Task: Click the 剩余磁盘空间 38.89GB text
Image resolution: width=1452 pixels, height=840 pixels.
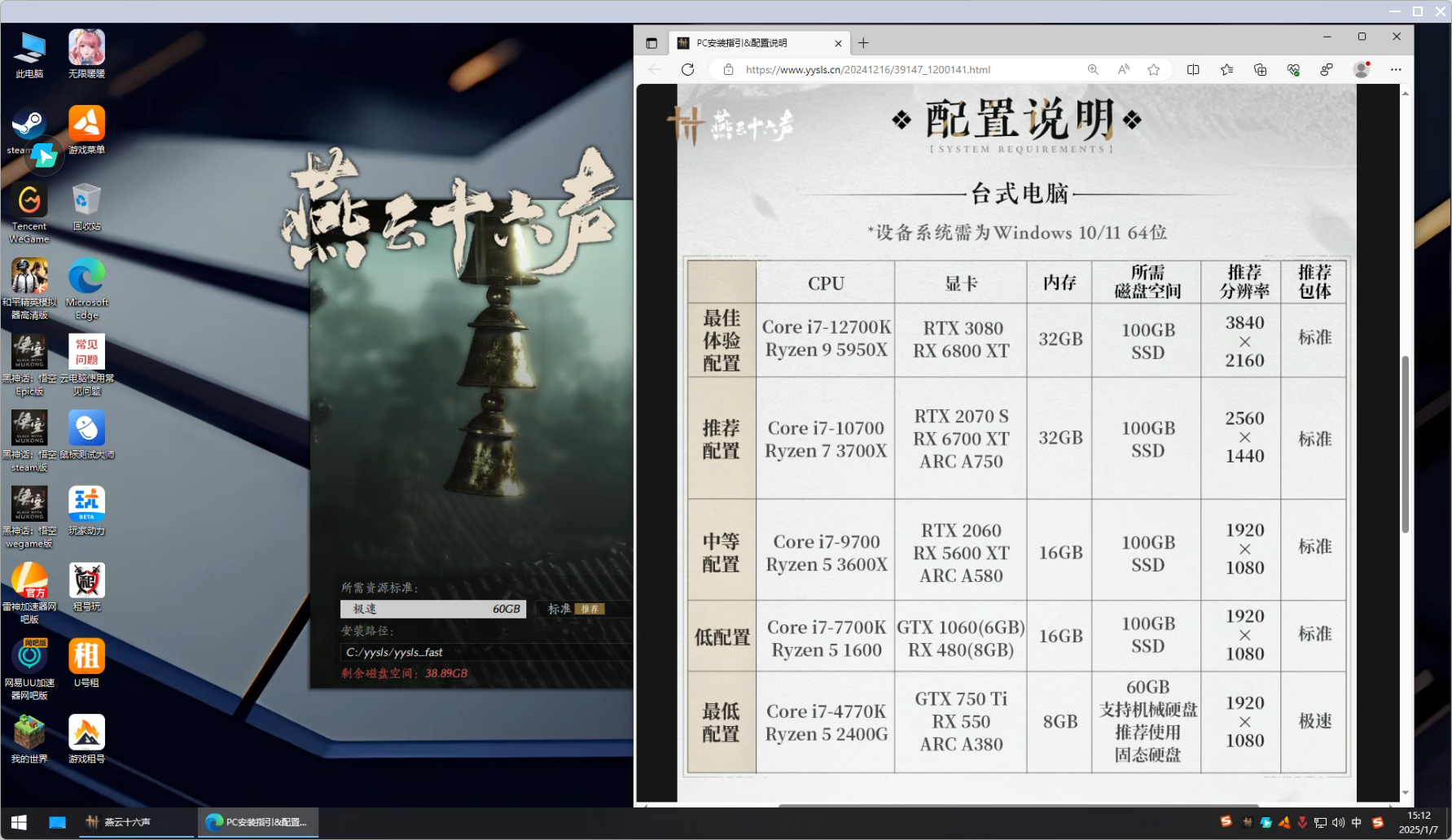Action: pos(405,673)
